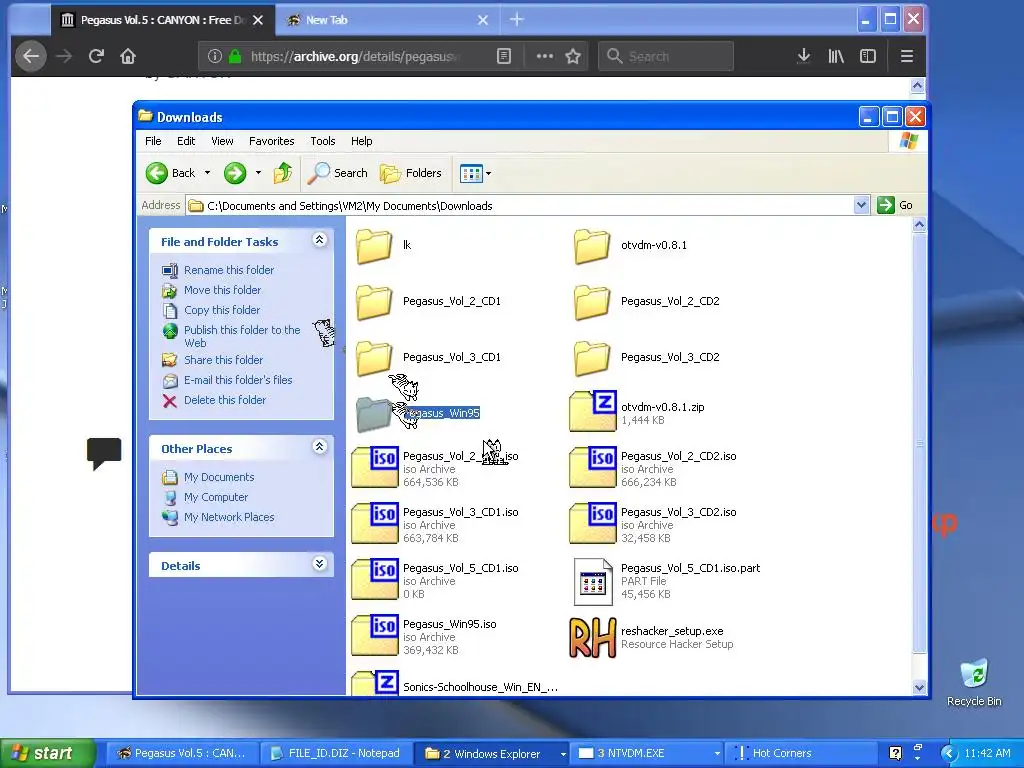The height and width of the screenshot is (768, 1024).
Task: Collapse Other Places panel
Action: 319,447
